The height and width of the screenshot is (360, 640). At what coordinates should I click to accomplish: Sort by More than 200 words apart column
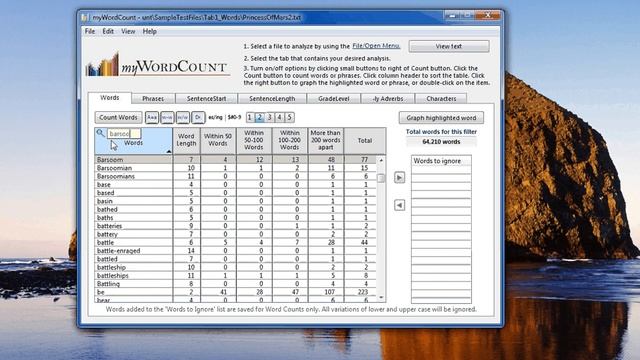pyautogui.click(x=326, y=140)
